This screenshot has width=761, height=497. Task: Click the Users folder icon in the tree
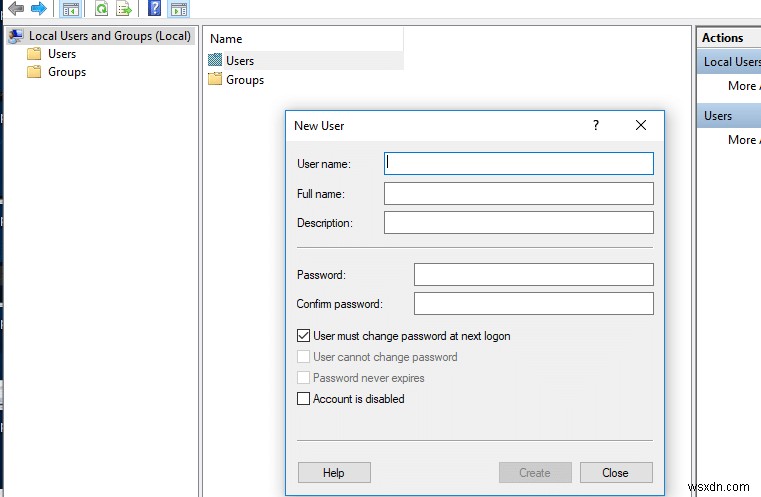pos(34,54)
